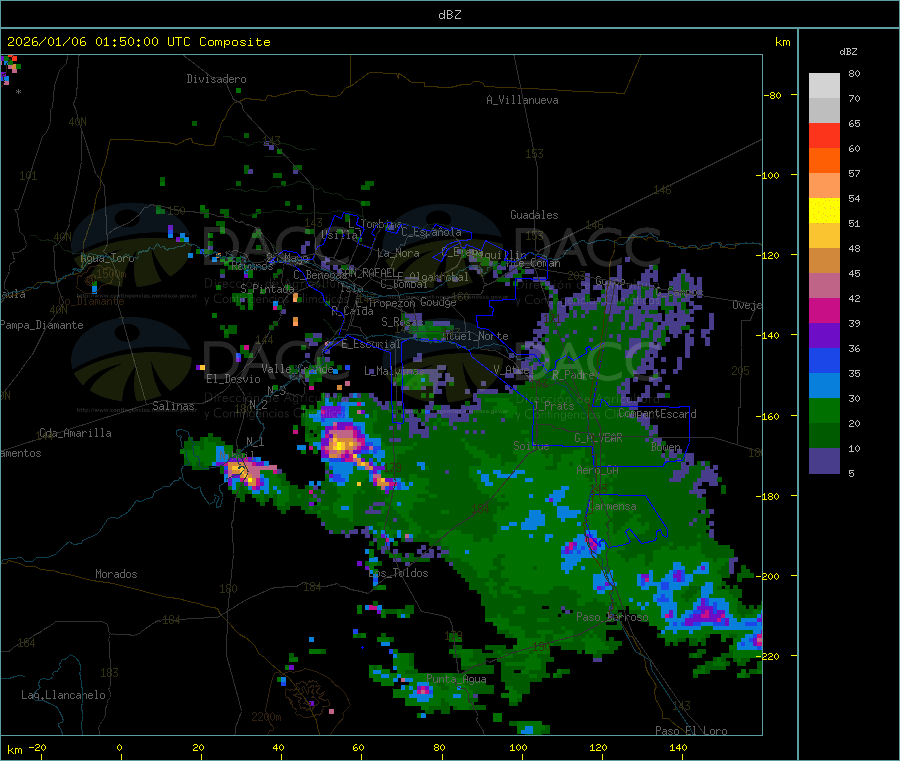
Task: Click the '2200m' elevation label near the volcano
Action: point(266,717)
